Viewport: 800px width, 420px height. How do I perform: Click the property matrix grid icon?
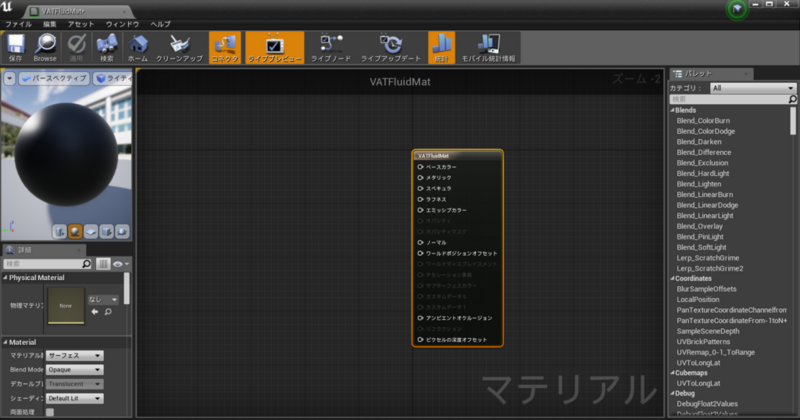pyautogui.click(x=103, y=264)
